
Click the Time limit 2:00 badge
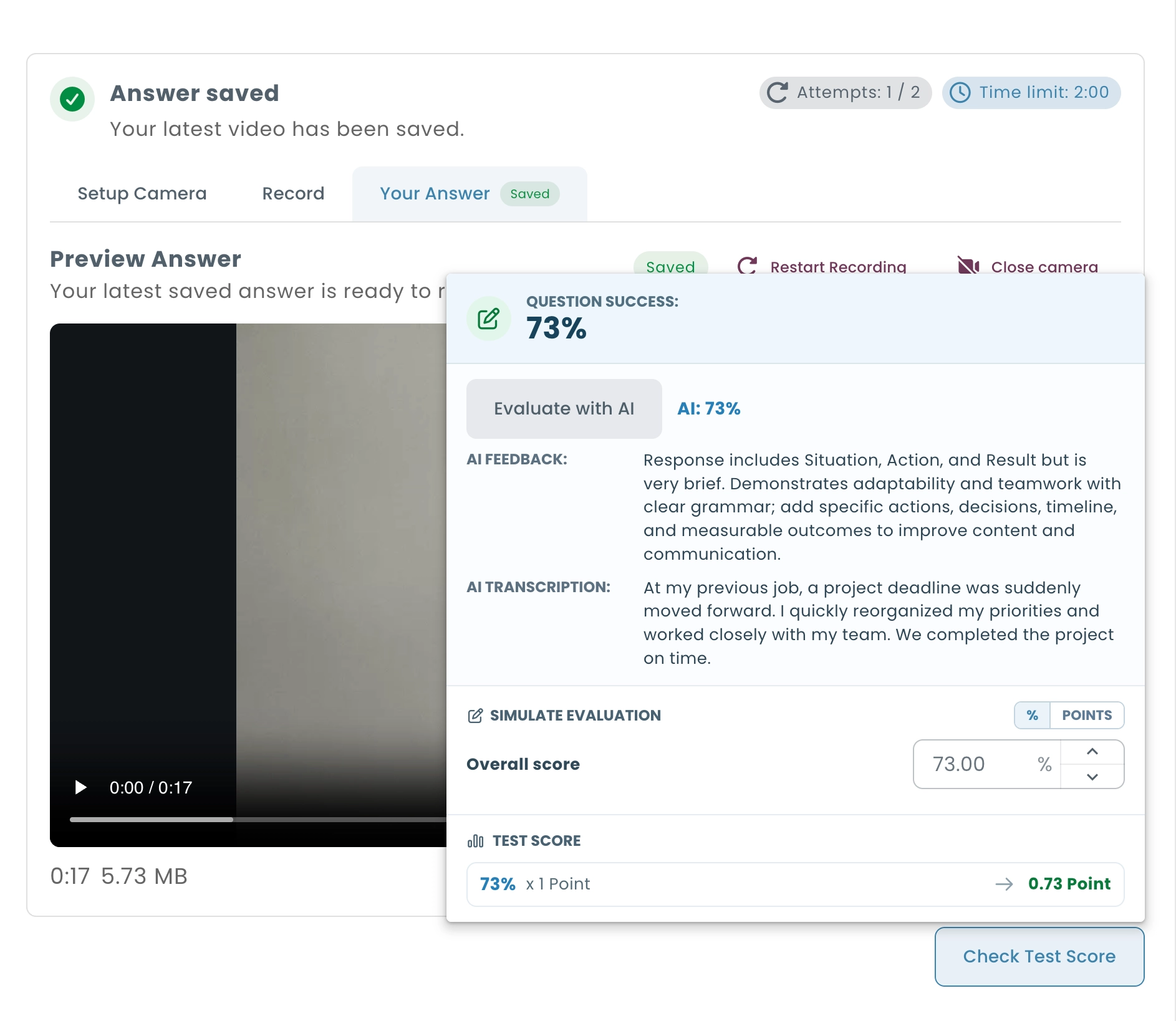1031,93
